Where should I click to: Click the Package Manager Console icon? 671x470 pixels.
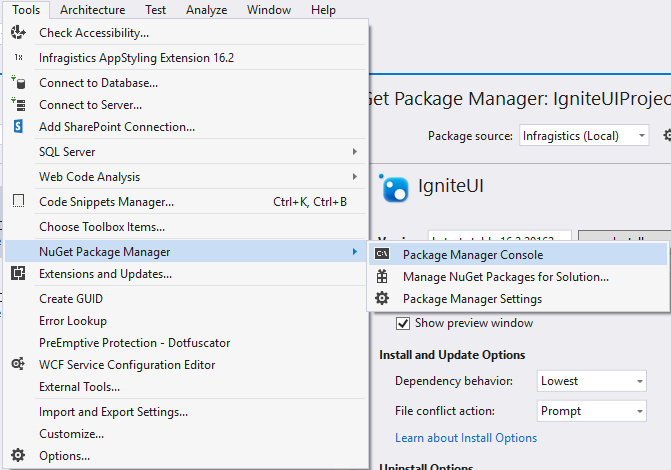point(382,254)
